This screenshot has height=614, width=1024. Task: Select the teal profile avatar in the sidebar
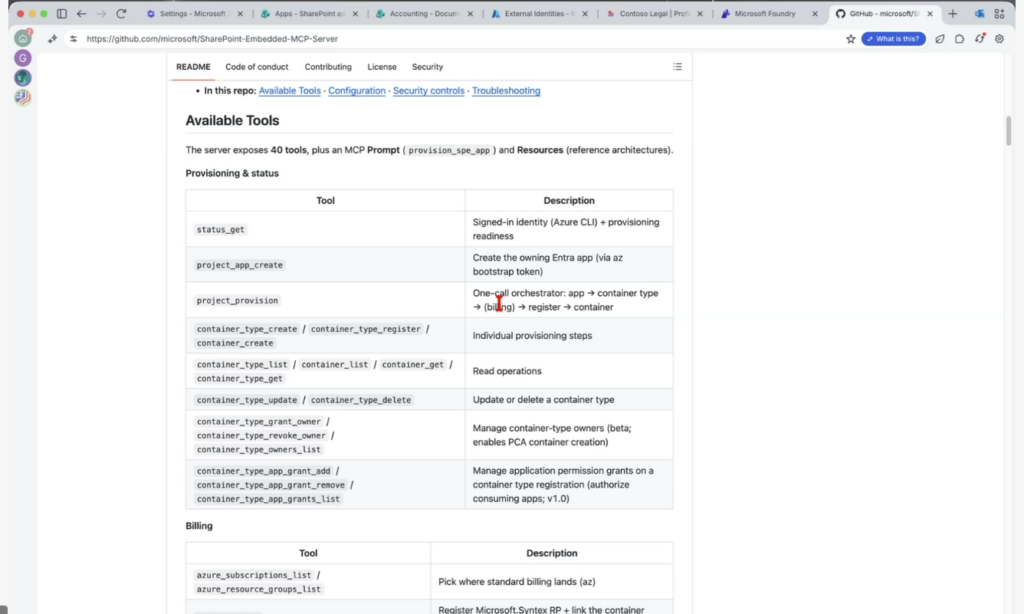click(x=23, y=78)
